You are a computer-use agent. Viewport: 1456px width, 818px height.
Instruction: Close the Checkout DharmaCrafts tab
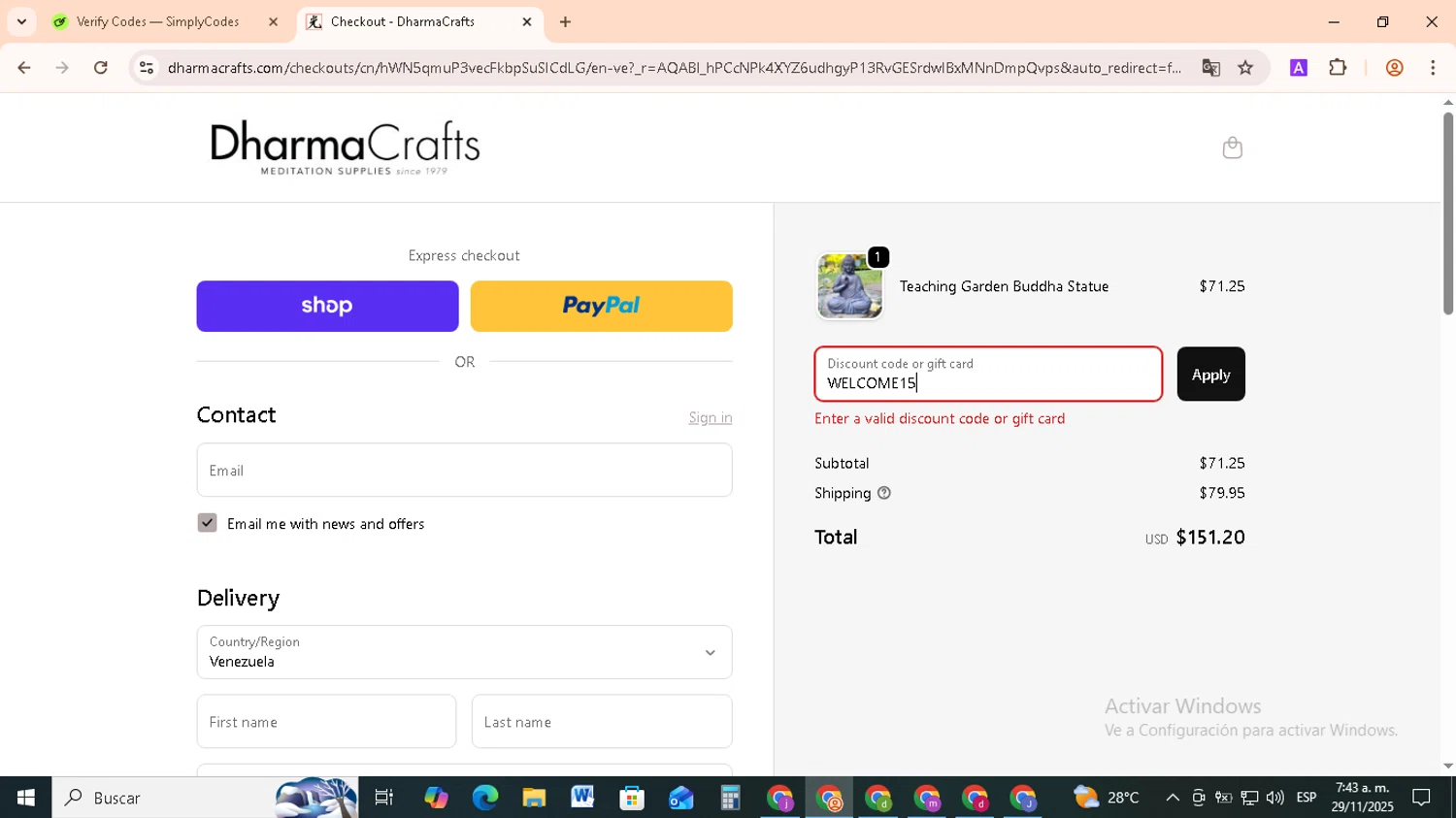click(527, 21)
